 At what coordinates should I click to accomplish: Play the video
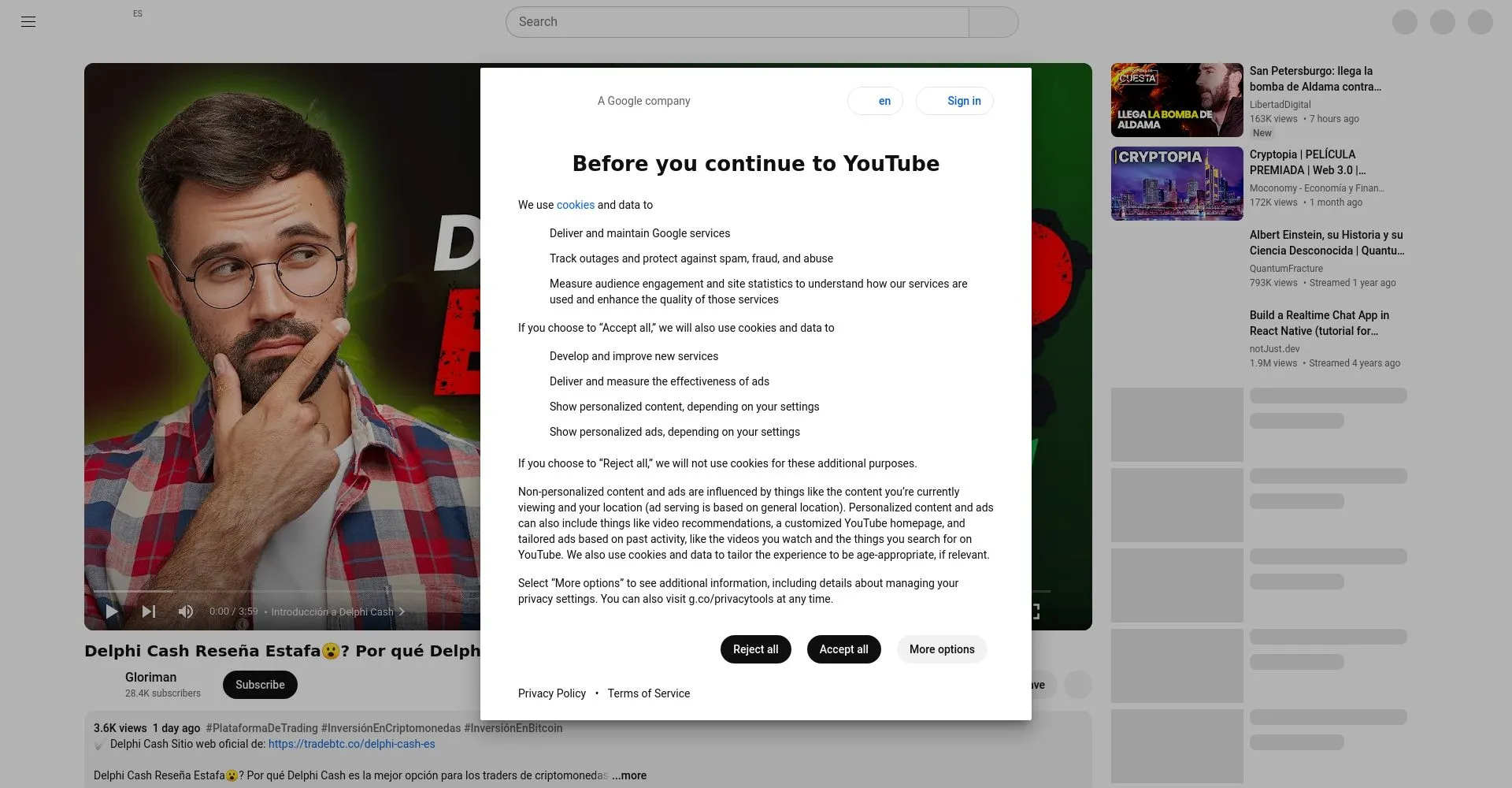112,611
